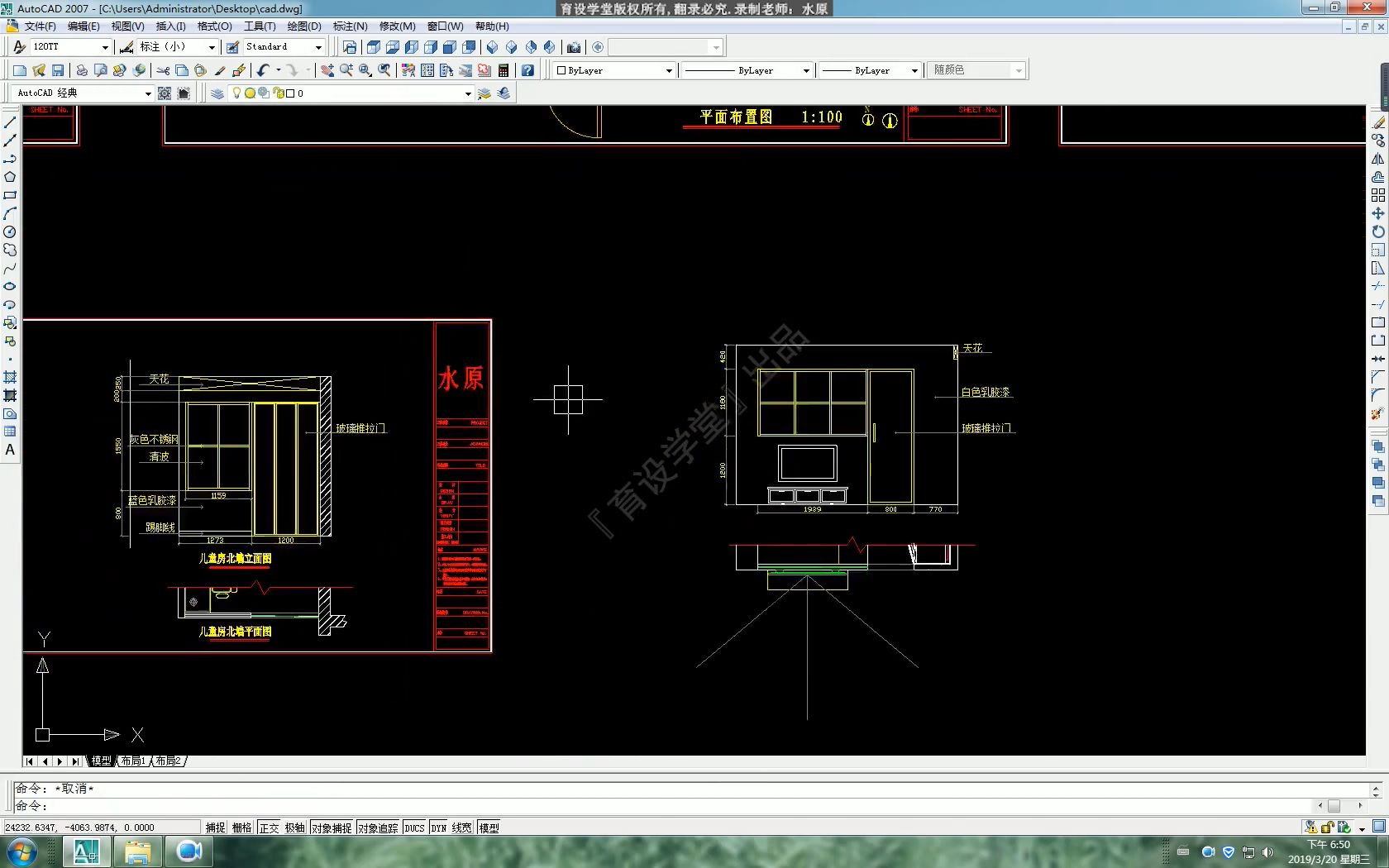Select the Hatch tool
Viewport: 1389px width, 868px height.
[x=10, y=377]
